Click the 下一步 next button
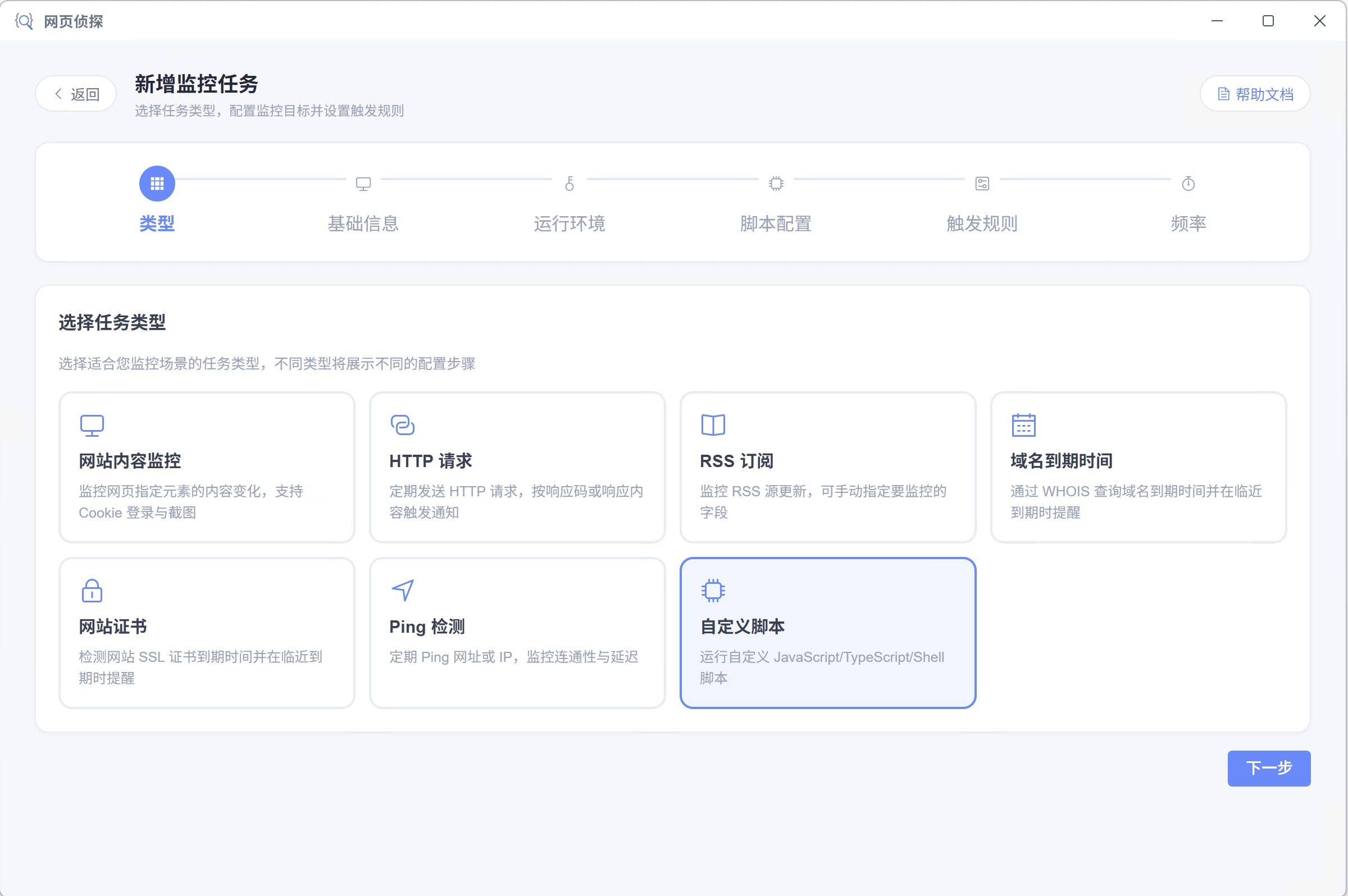1348x896 pixels. pyautogui.click(x=1269, y=768)
